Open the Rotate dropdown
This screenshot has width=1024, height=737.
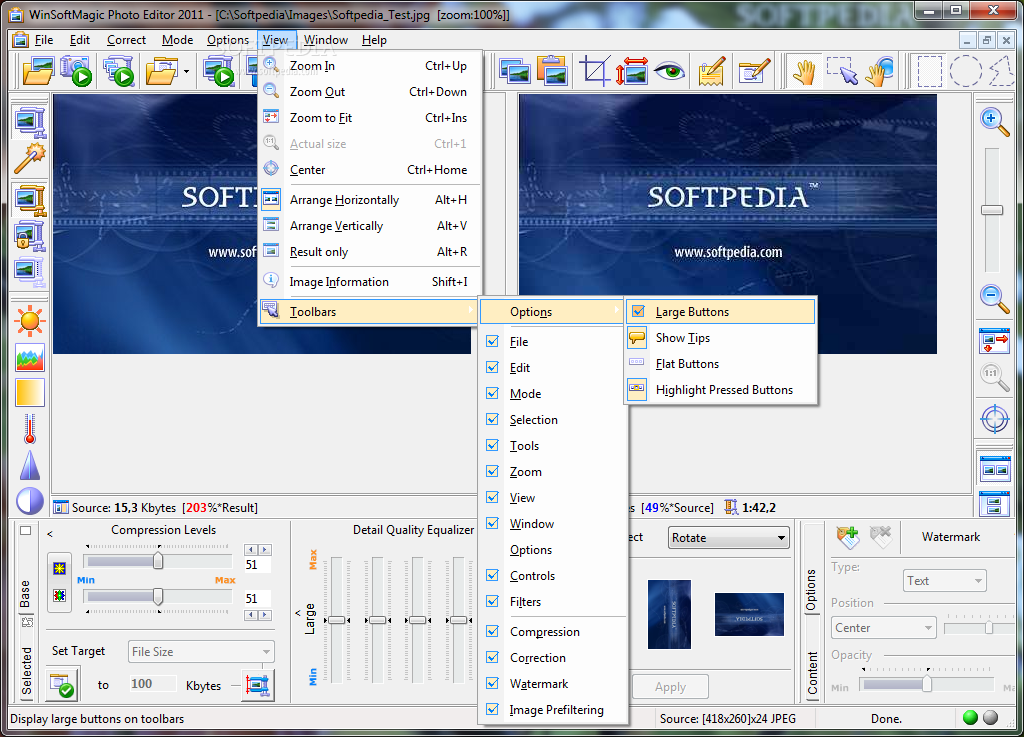728,538
